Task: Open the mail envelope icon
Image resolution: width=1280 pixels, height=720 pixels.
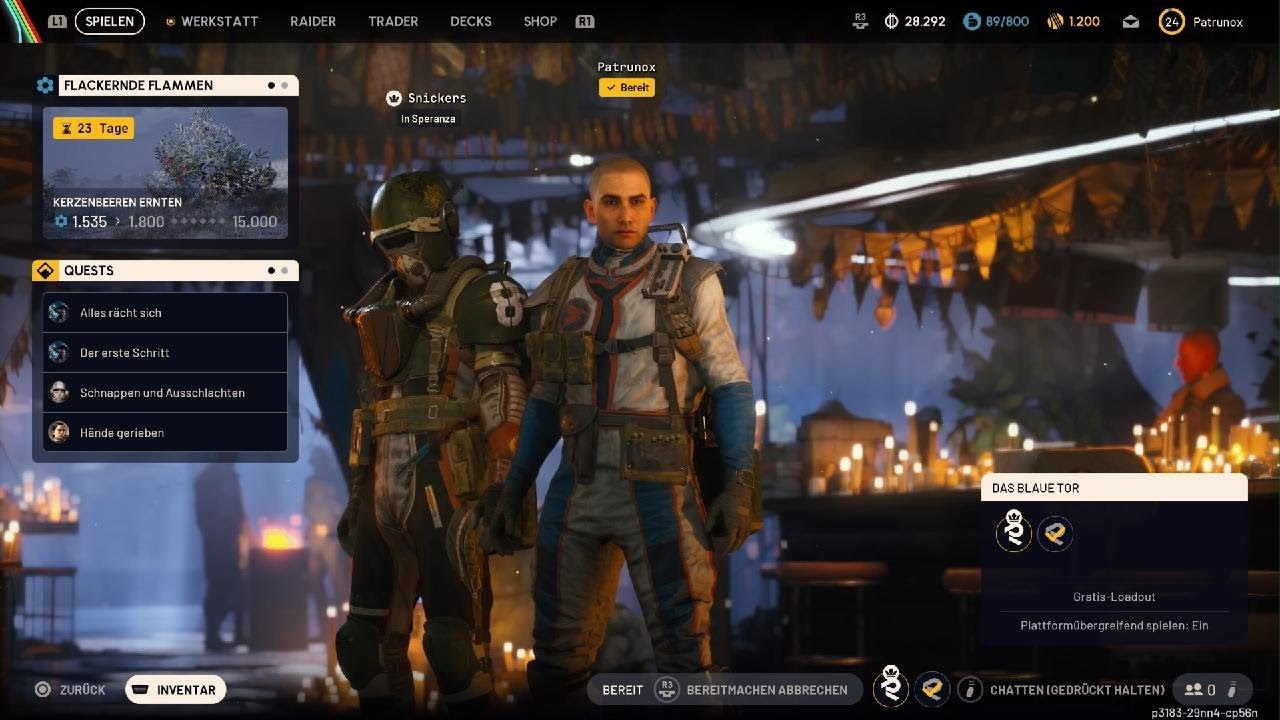Action: click(x=1130, y=21)
